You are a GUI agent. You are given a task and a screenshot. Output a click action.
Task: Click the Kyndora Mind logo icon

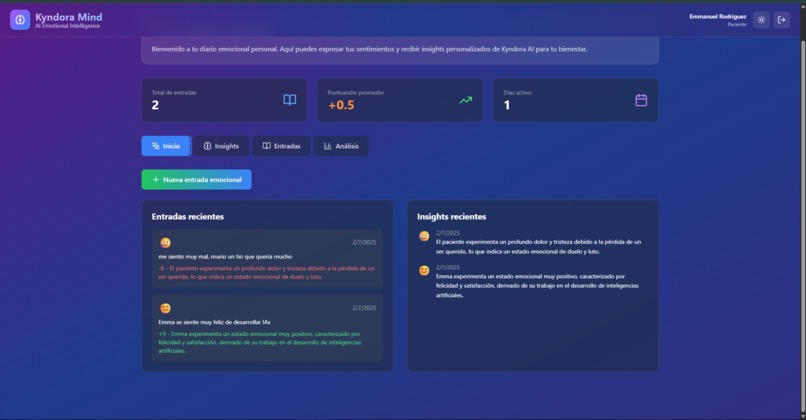[x=20, y=20]
